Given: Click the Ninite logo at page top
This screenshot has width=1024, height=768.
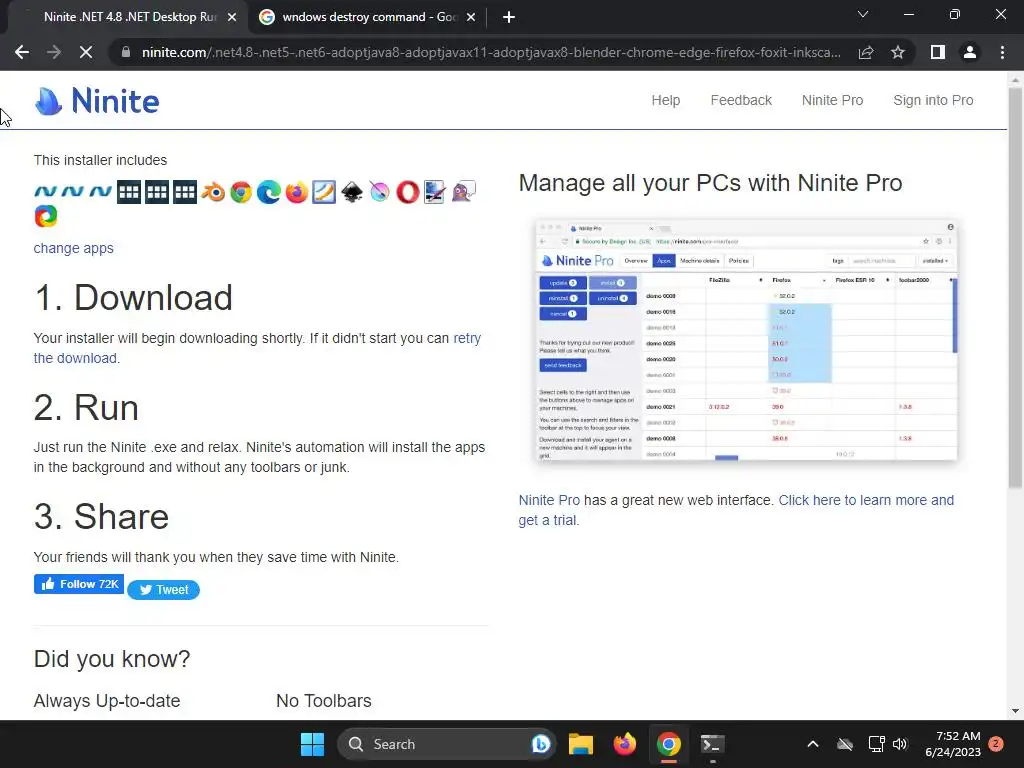Looking at the screenshot, I should click(x=97, y=101).
